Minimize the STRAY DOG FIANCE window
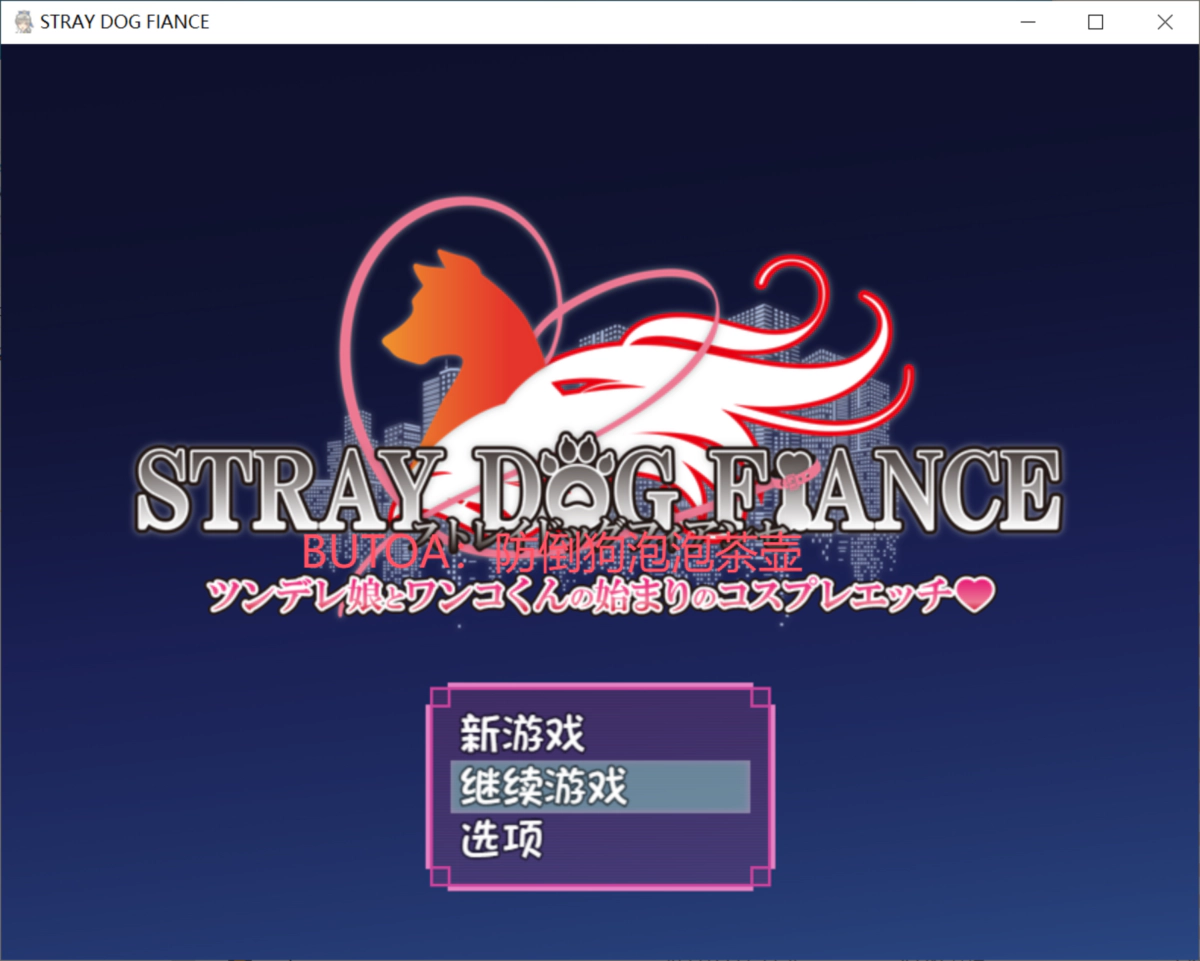1200x961 pixels. 1027,22
